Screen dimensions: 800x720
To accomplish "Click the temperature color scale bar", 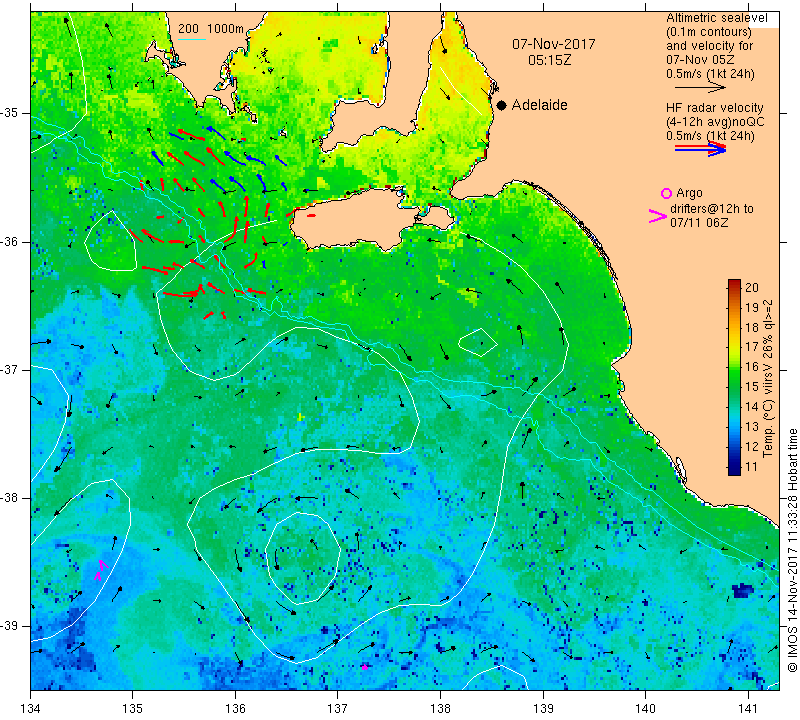I will pyautogui.click(x=734, y=377).
